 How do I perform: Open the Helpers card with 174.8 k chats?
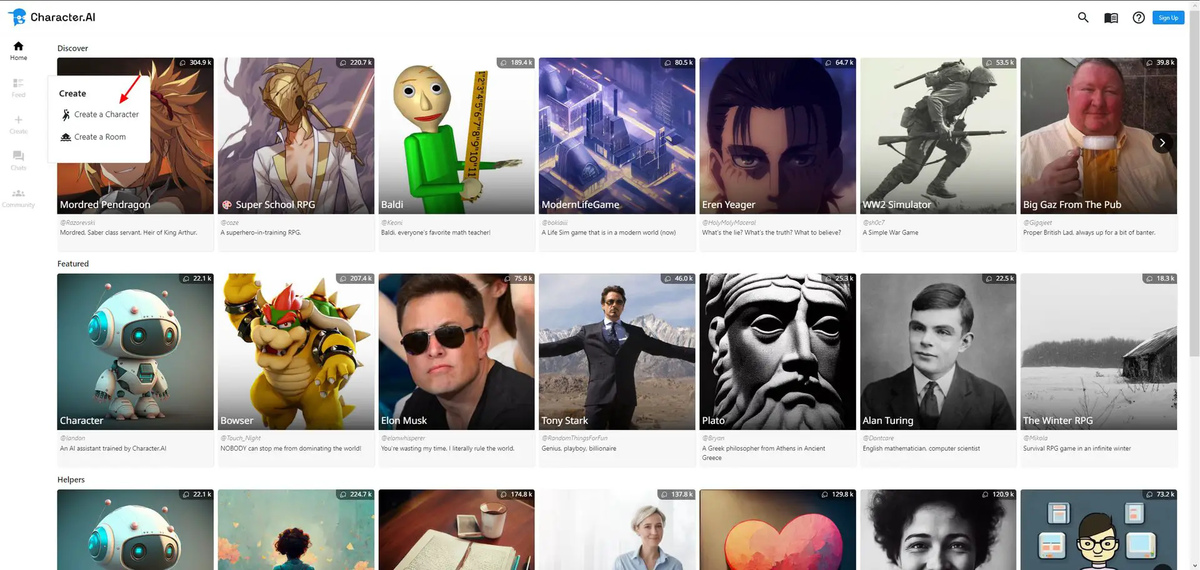point(457,530)
